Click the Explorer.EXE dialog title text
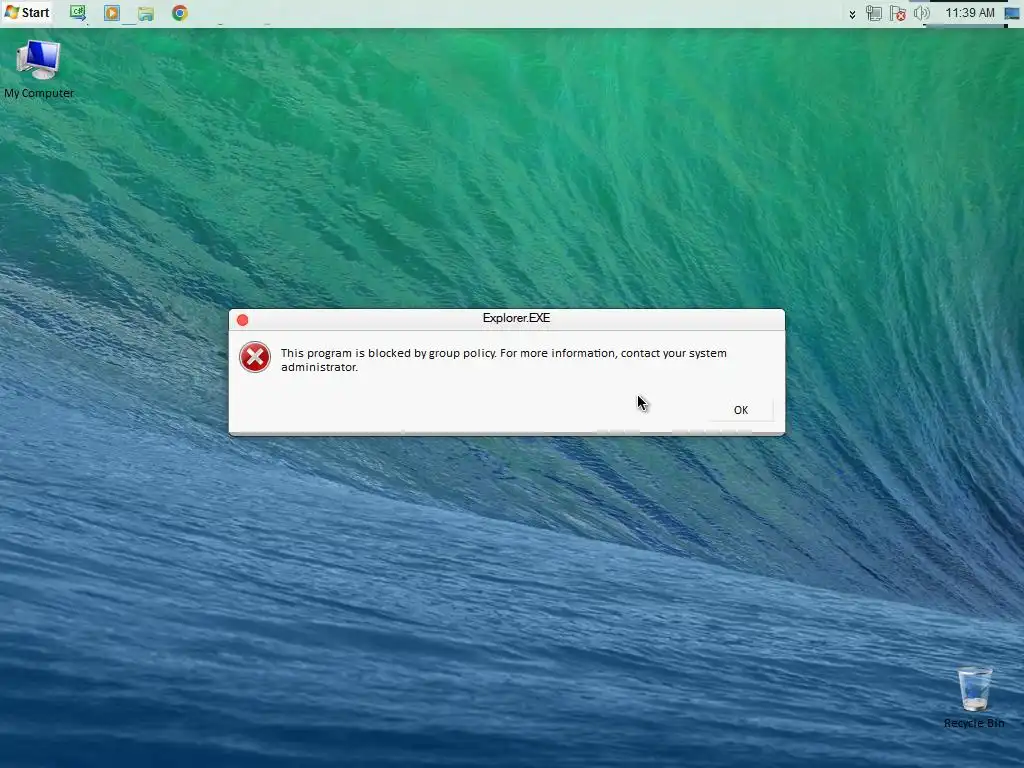 point(516,318)
